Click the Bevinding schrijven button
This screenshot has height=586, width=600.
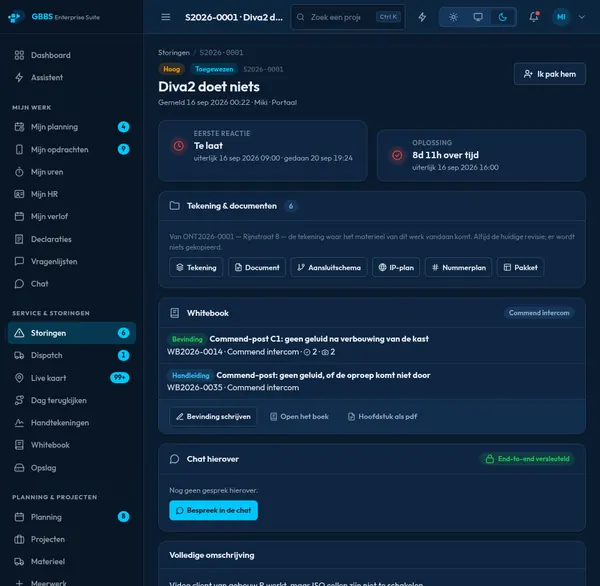(213, 416)
